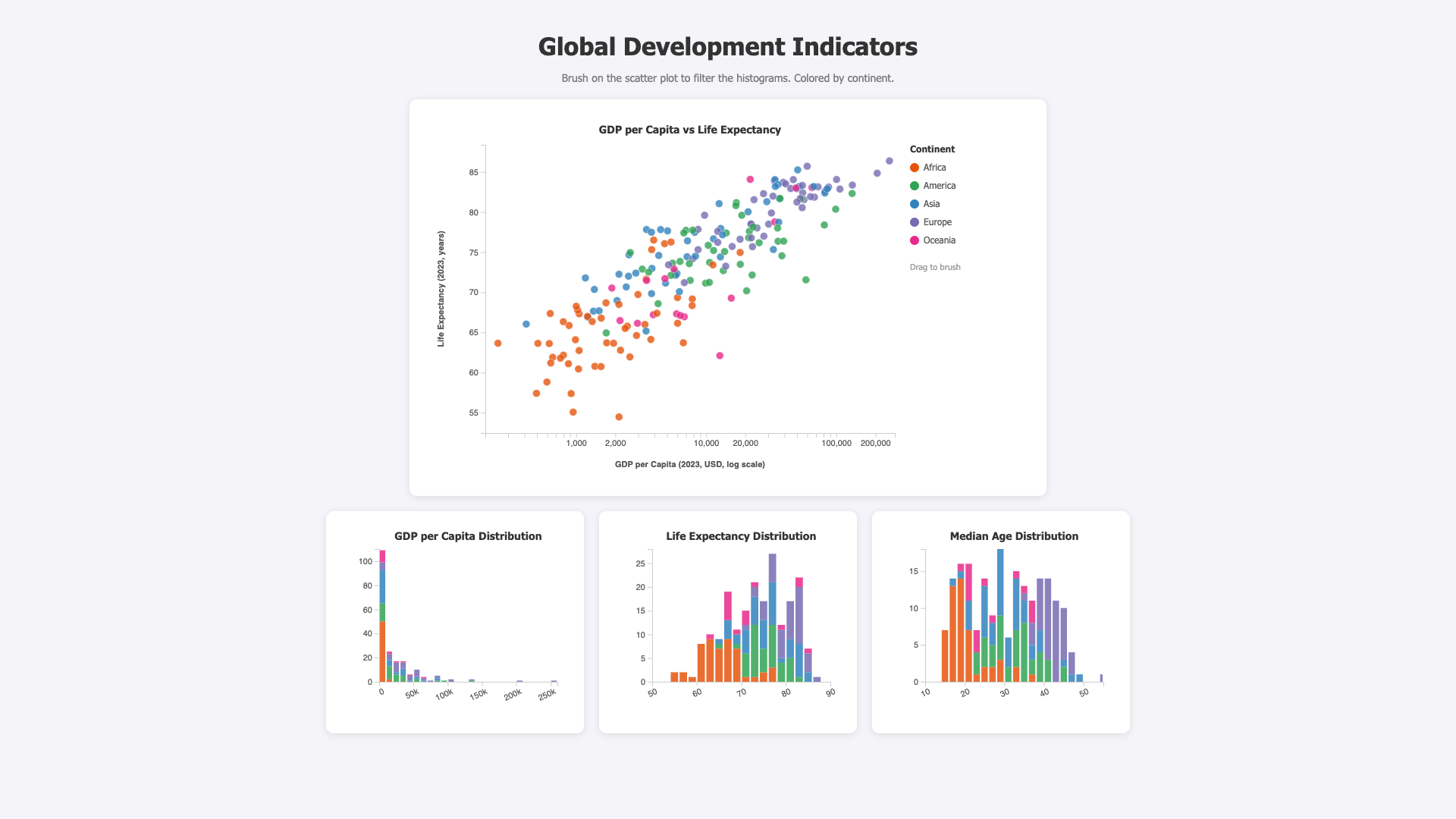The image size is (1456, 819).
Task: Click the pink Oceania point near 62 years
Action: (720, 356)
